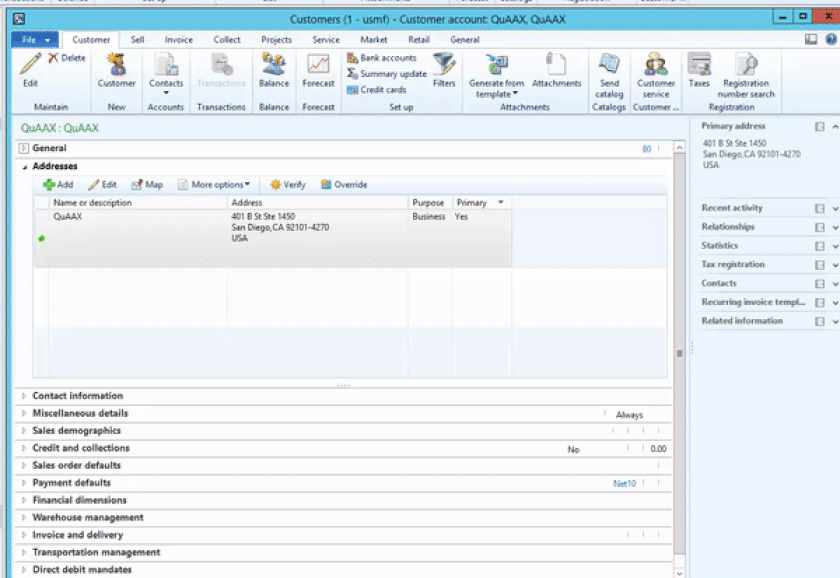
Task: Show address on Map
Action: (x=147, y=185)
